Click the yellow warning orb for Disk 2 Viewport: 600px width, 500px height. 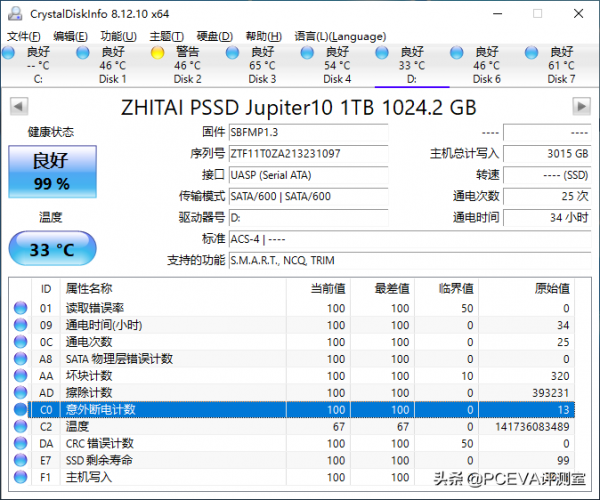[x=157, y=52]
